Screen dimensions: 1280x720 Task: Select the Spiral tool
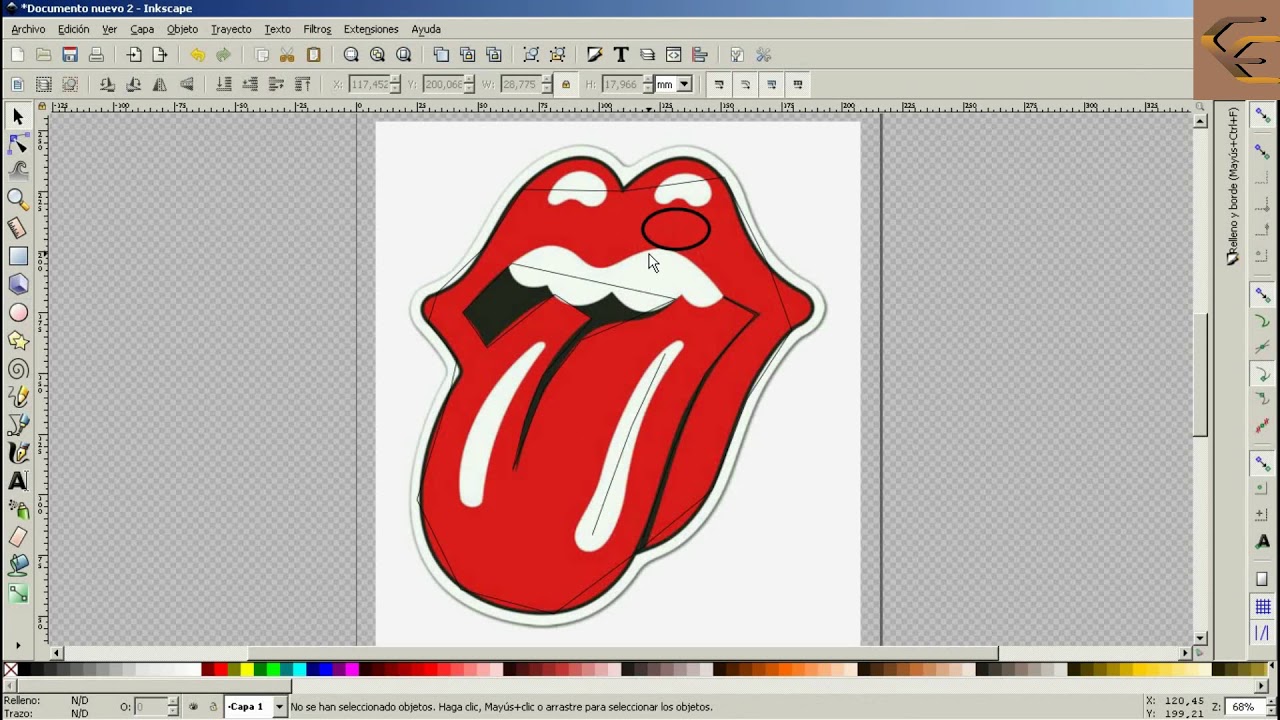tap(18, 369)
